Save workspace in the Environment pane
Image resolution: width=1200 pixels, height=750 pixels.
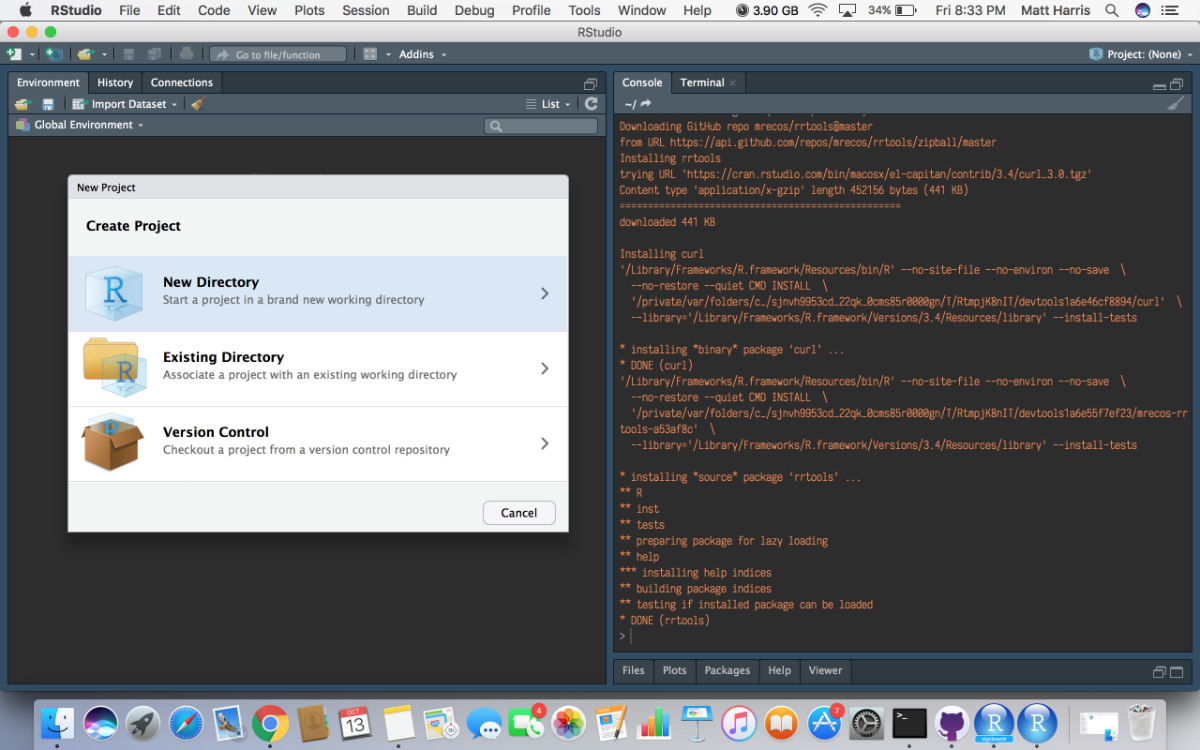click(48, 104)
